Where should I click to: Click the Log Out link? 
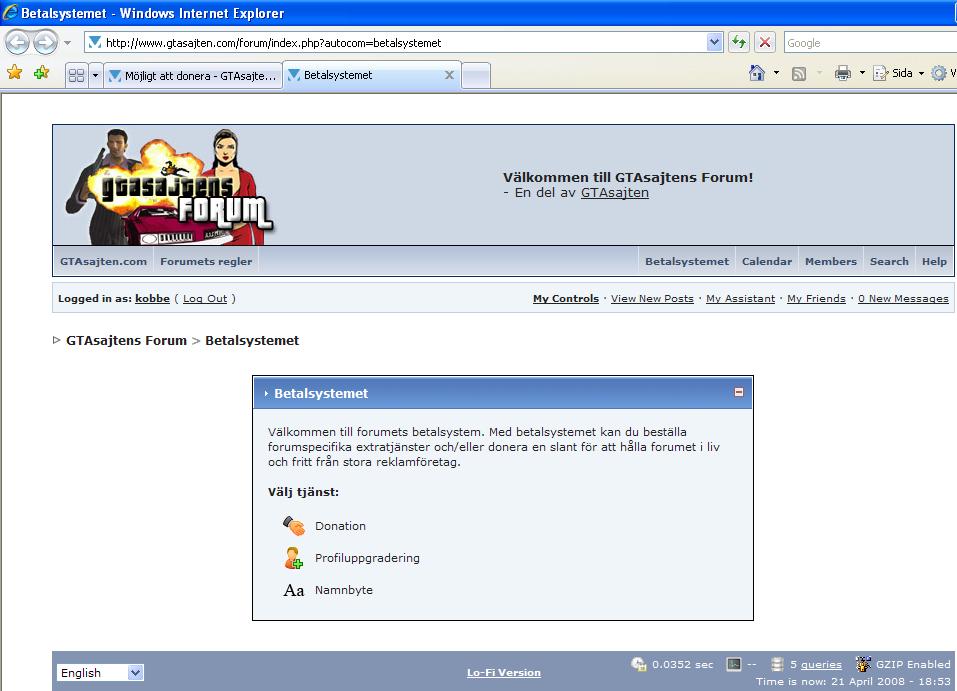coord(205,299)
